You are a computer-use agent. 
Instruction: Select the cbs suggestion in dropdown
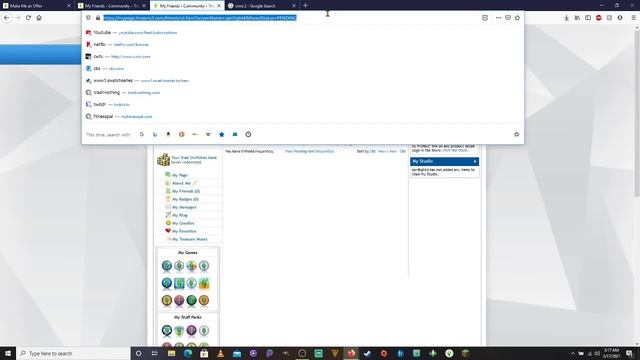[x=302, y=69]
